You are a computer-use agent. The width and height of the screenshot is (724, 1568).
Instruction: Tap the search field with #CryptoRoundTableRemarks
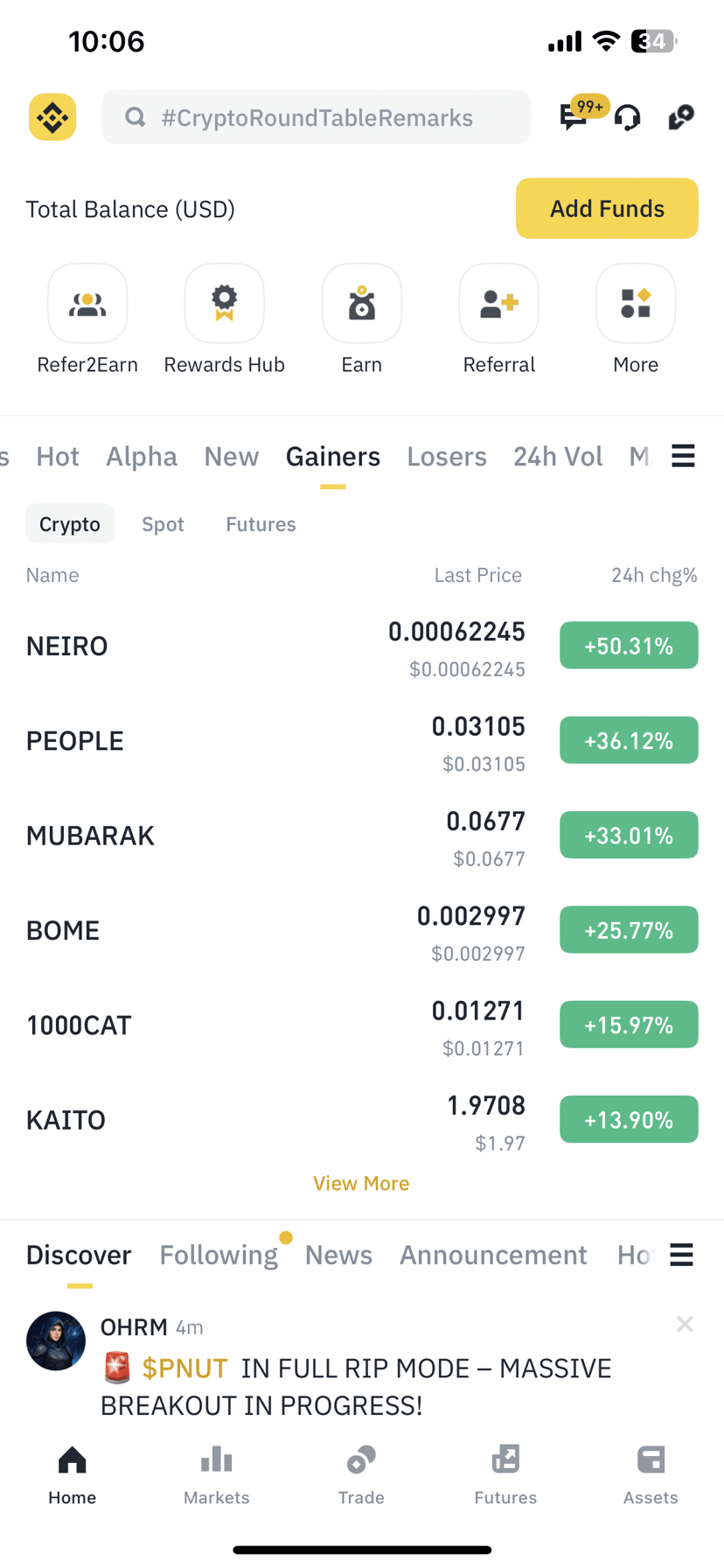[316, 117]
